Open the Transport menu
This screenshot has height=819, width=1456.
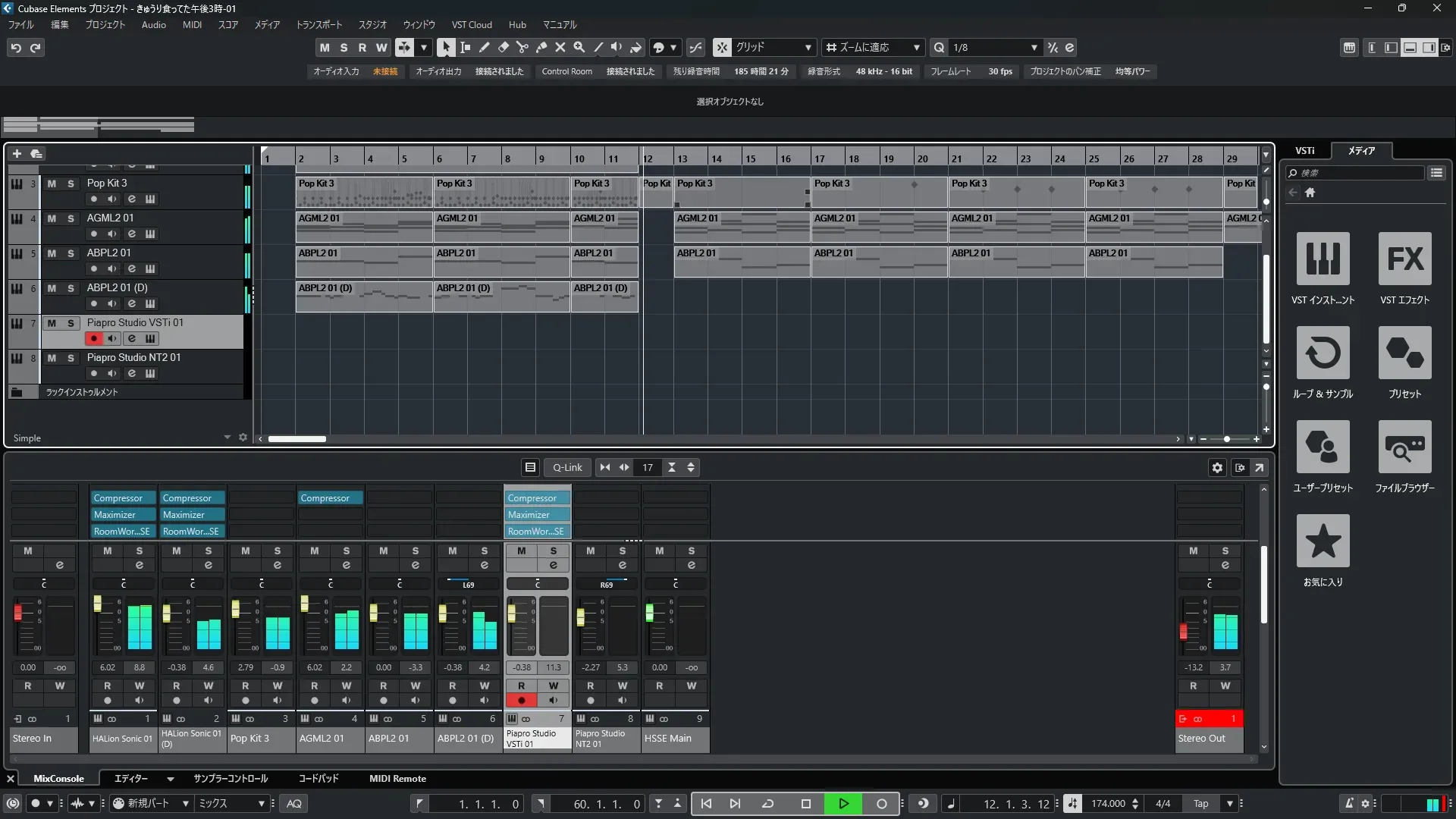pos(318,24)
